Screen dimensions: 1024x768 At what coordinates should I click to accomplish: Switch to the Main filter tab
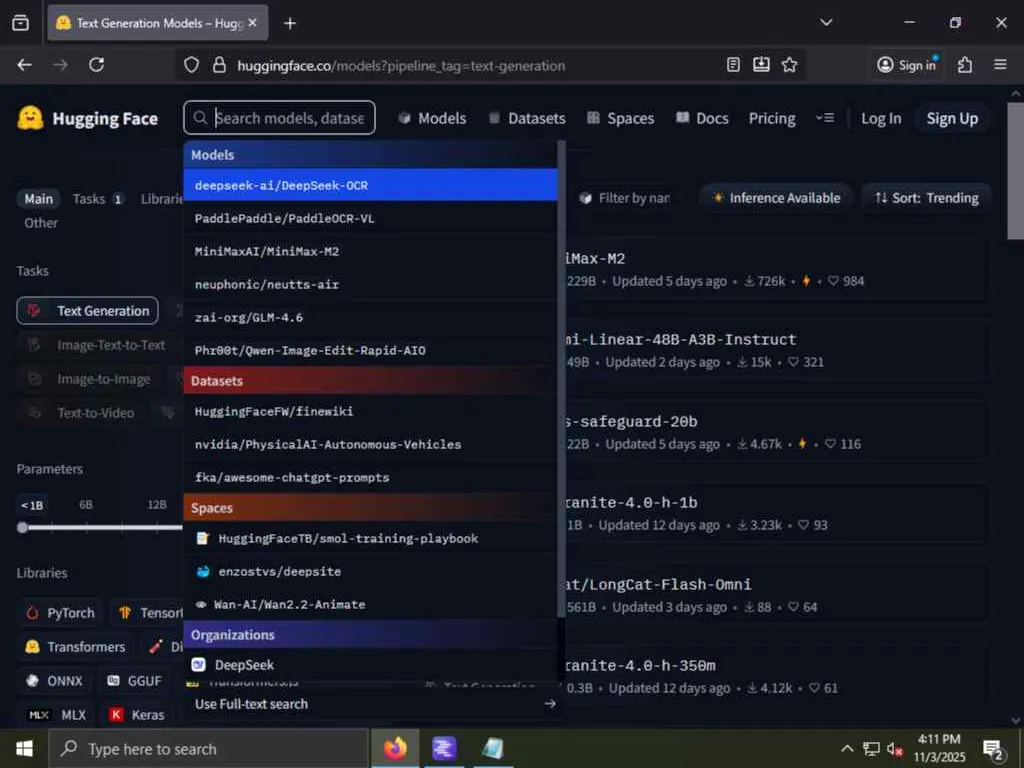[39, 199]
